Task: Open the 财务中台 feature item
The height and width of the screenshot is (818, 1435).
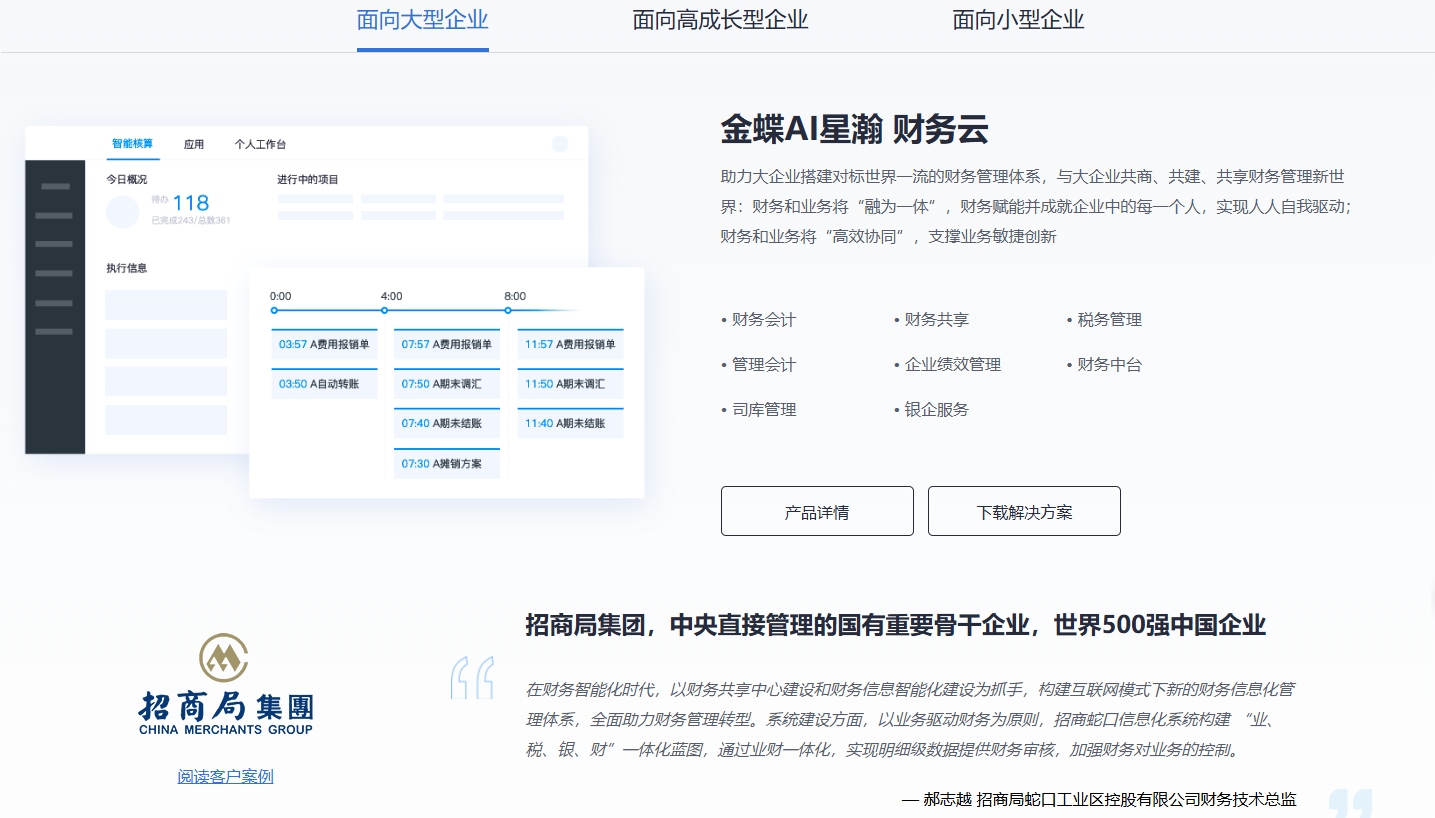Action: click(x=1109, y=365)
